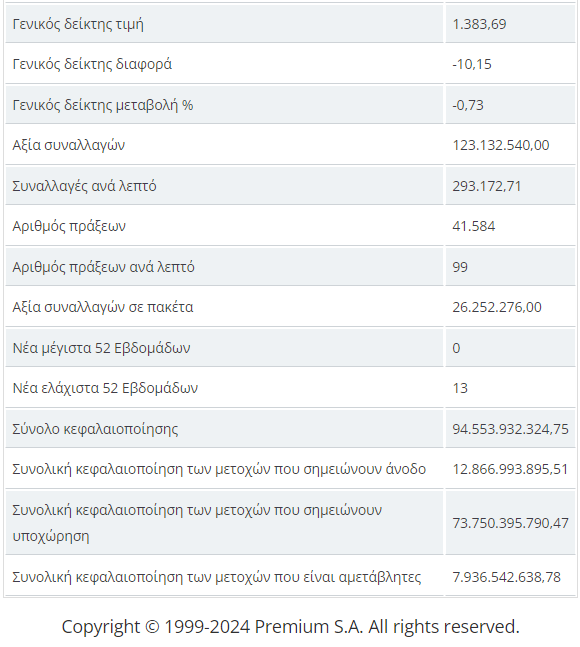Select the -10,15 difference value

[472, 64]
